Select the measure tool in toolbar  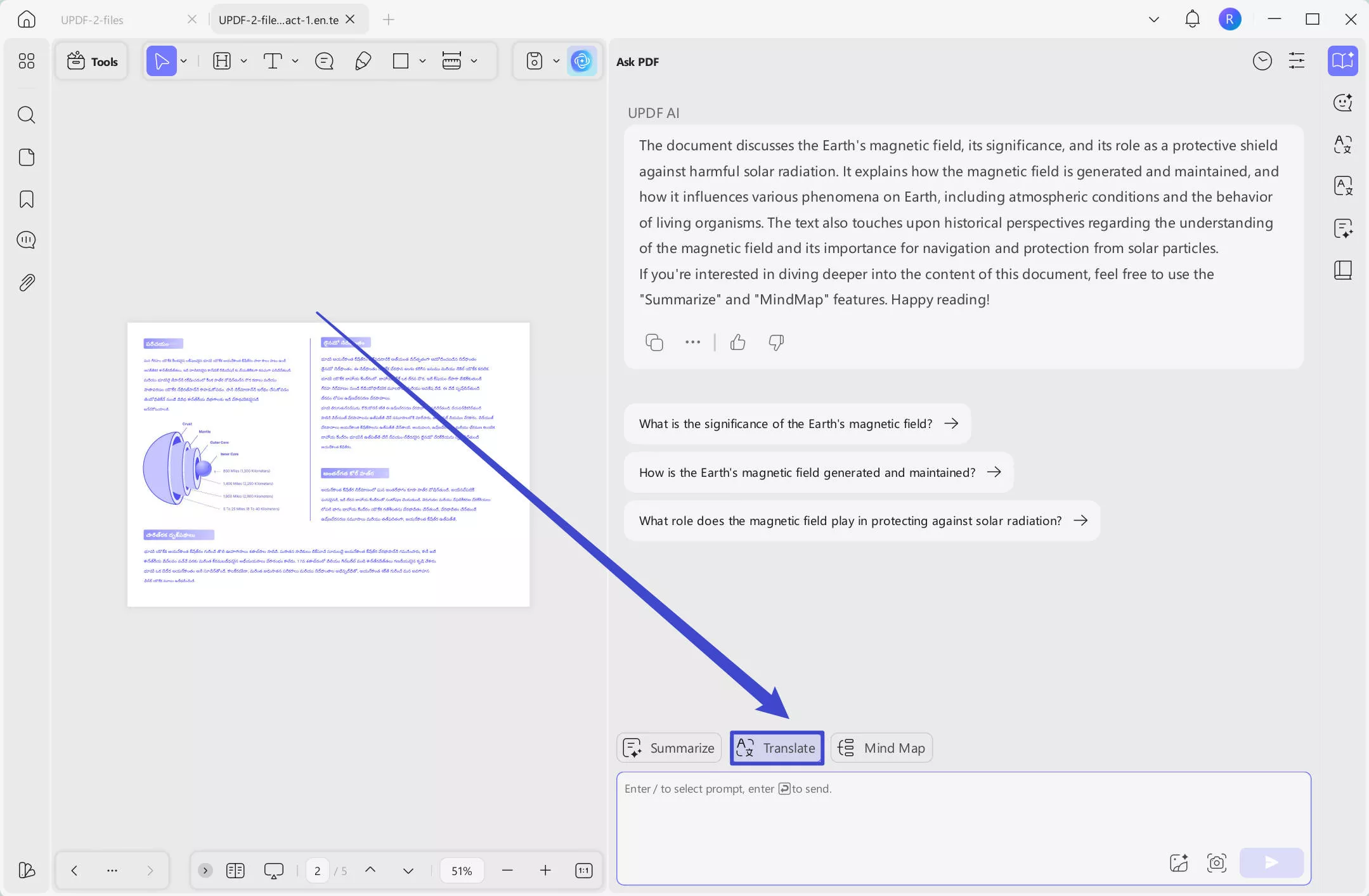(451, 61)
